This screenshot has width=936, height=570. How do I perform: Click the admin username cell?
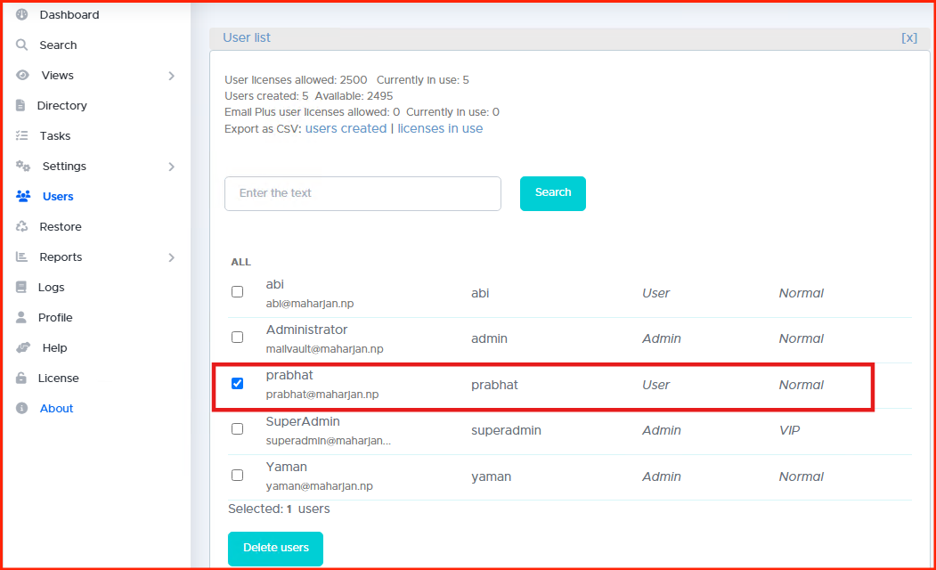point(489,338)
